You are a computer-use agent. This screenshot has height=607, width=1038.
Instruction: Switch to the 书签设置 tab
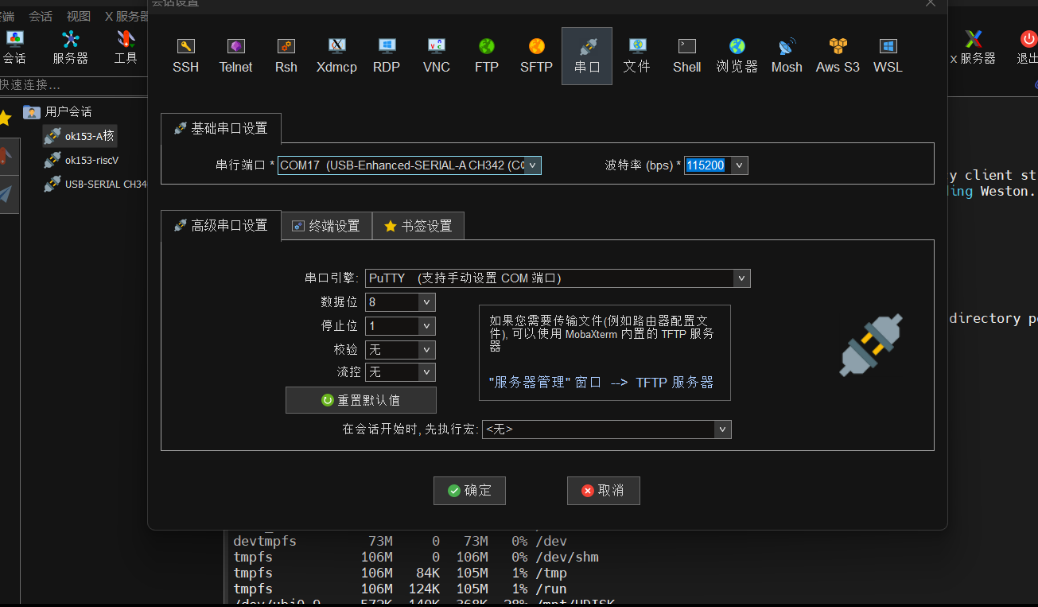tap(418, 226)
